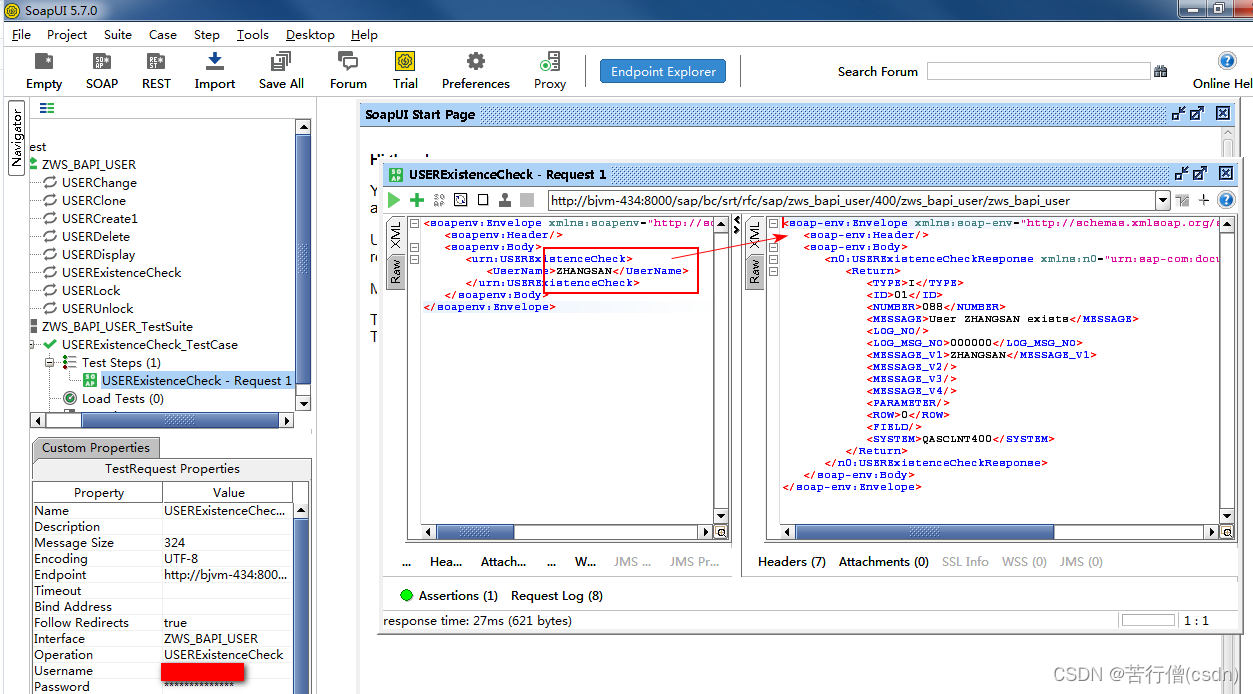Collapse the Test Steps (1) node
This screenshot has height=694, width=1253.
click(x=50, y=362)
